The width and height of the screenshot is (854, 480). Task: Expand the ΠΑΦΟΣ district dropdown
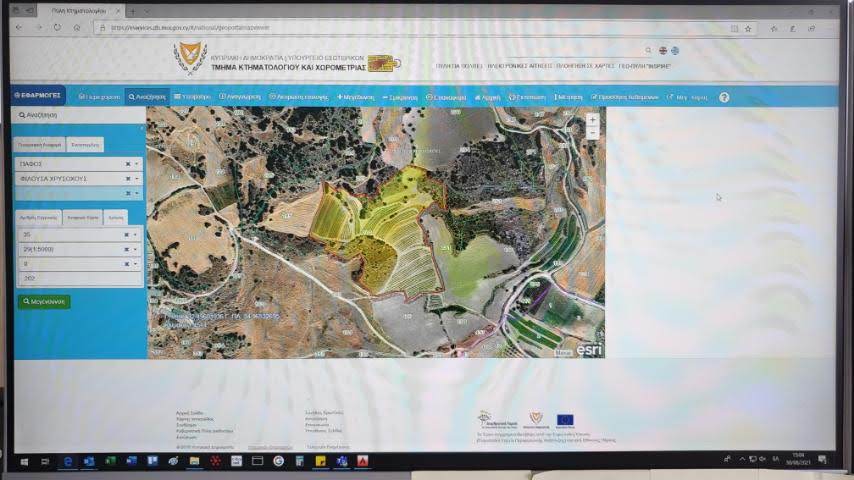(x=137, y=163)
